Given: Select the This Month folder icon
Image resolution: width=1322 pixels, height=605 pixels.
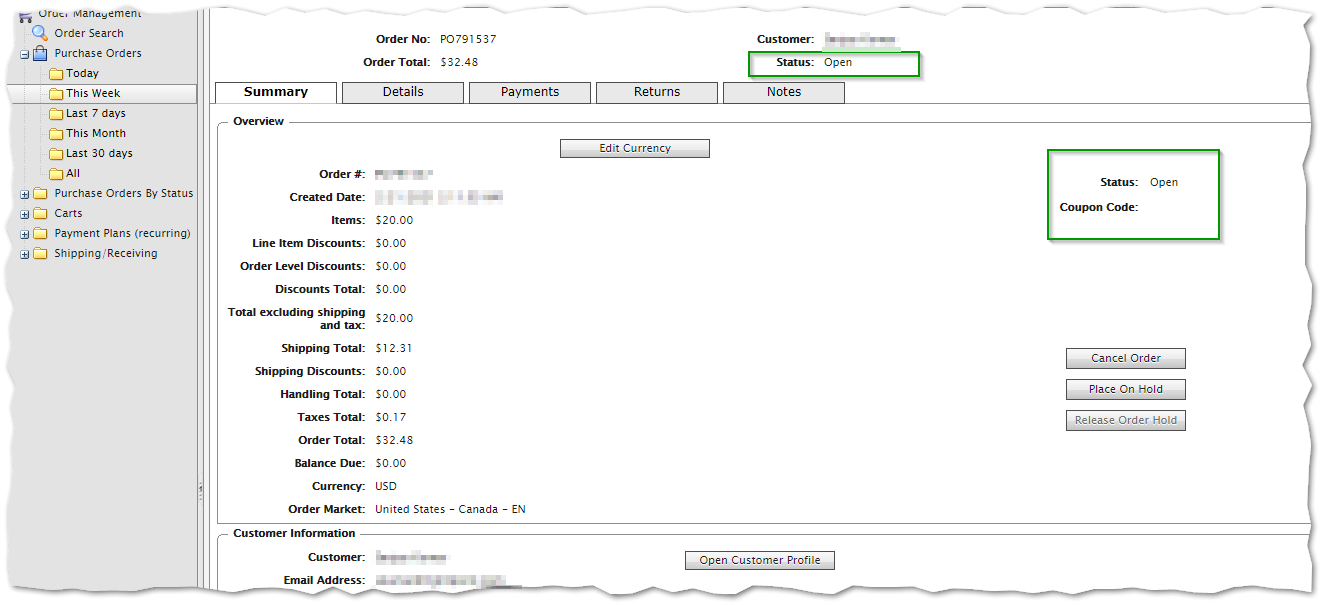Looking at the screenshot, I should [x=57, y=134].
